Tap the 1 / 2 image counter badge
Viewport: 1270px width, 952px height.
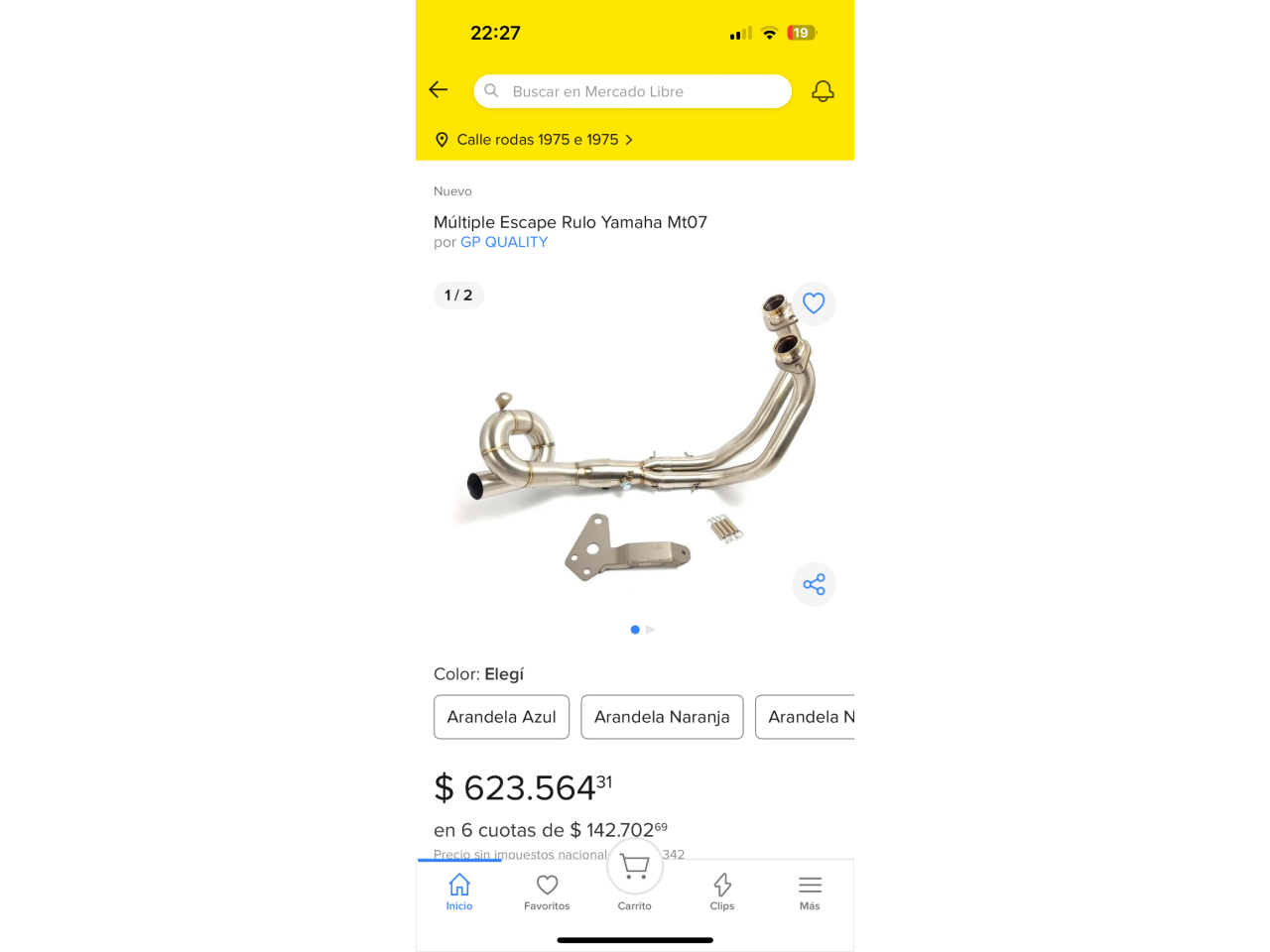(458, 296)
